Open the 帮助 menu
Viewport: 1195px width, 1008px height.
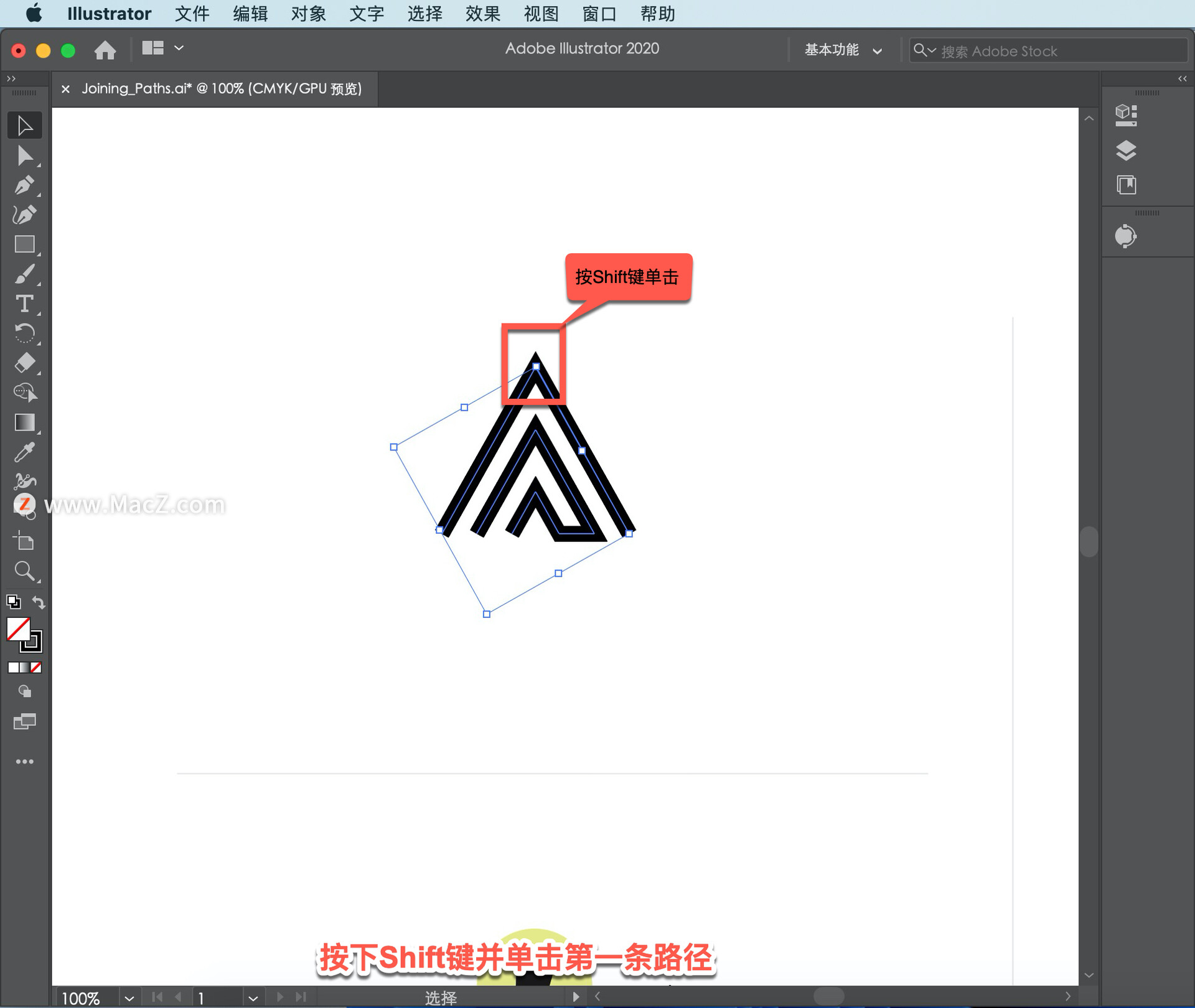tap(658, 14)
